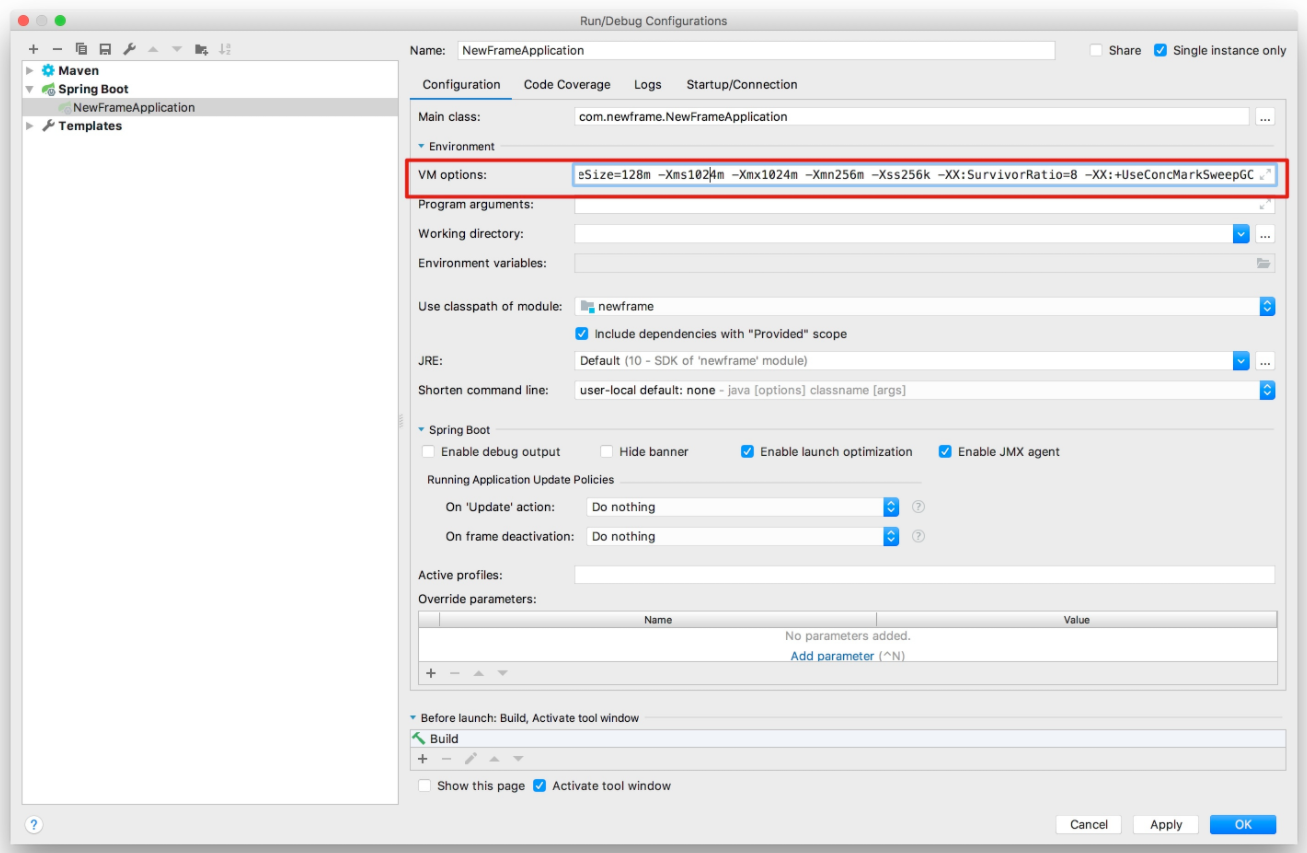Click the Apply button

click(1166, 825)
